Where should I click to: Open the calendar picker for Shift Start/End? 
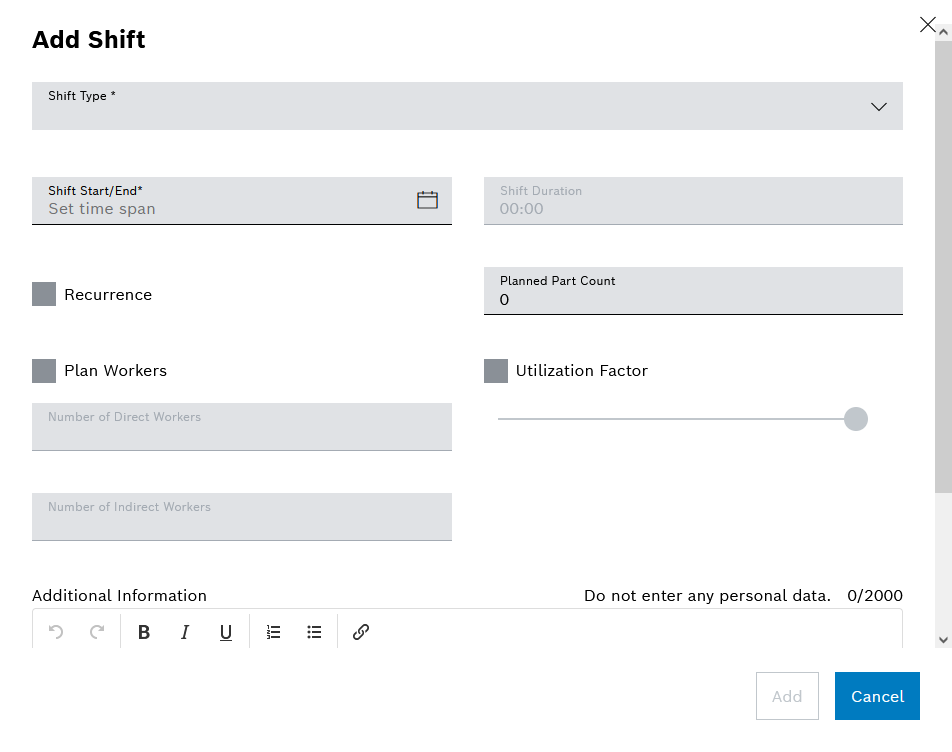click(427, 200)
